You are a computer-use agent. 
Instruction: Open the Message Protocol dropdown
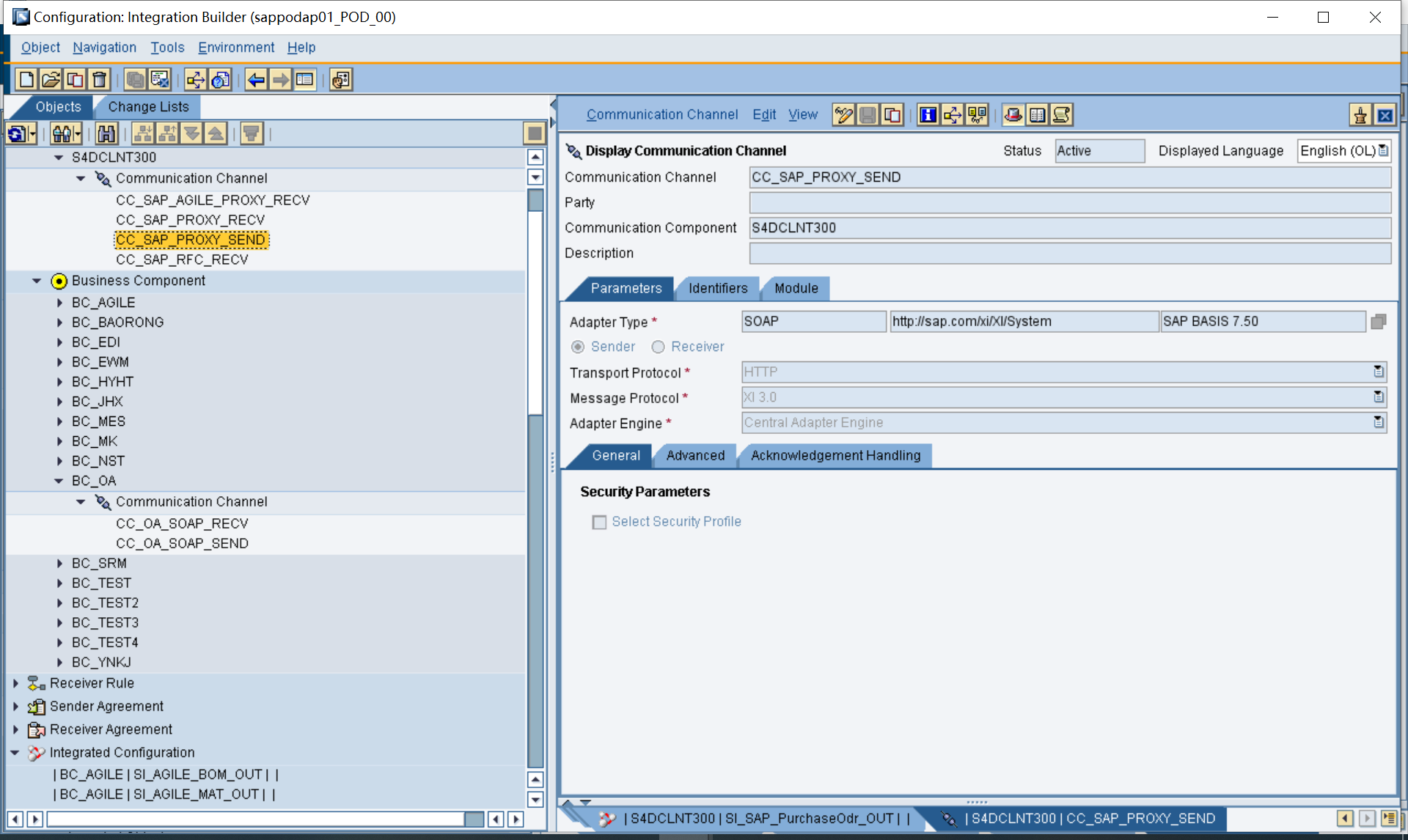(1379, 397)
